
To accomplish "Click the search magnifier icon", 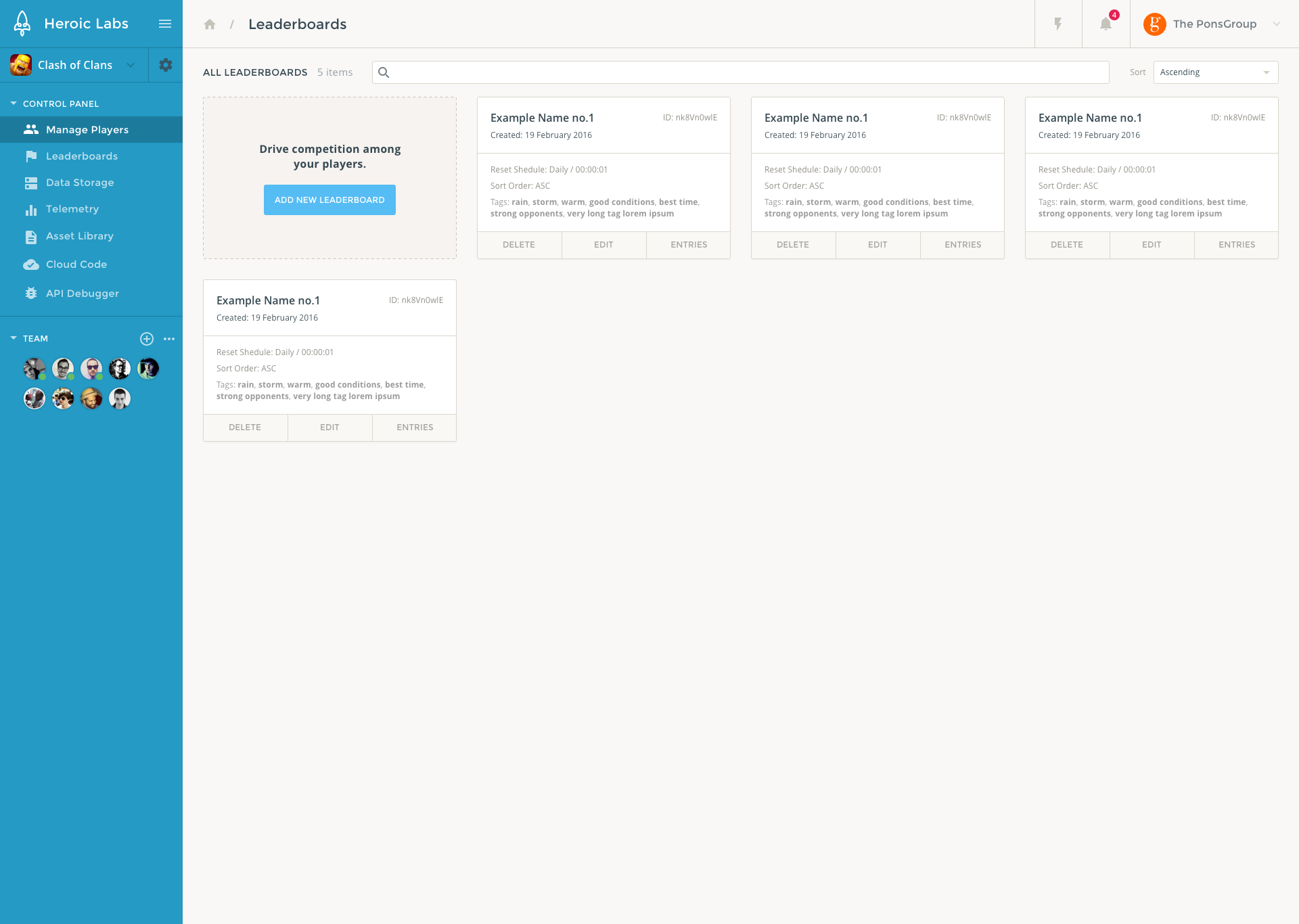I will [x=384, y=72].
